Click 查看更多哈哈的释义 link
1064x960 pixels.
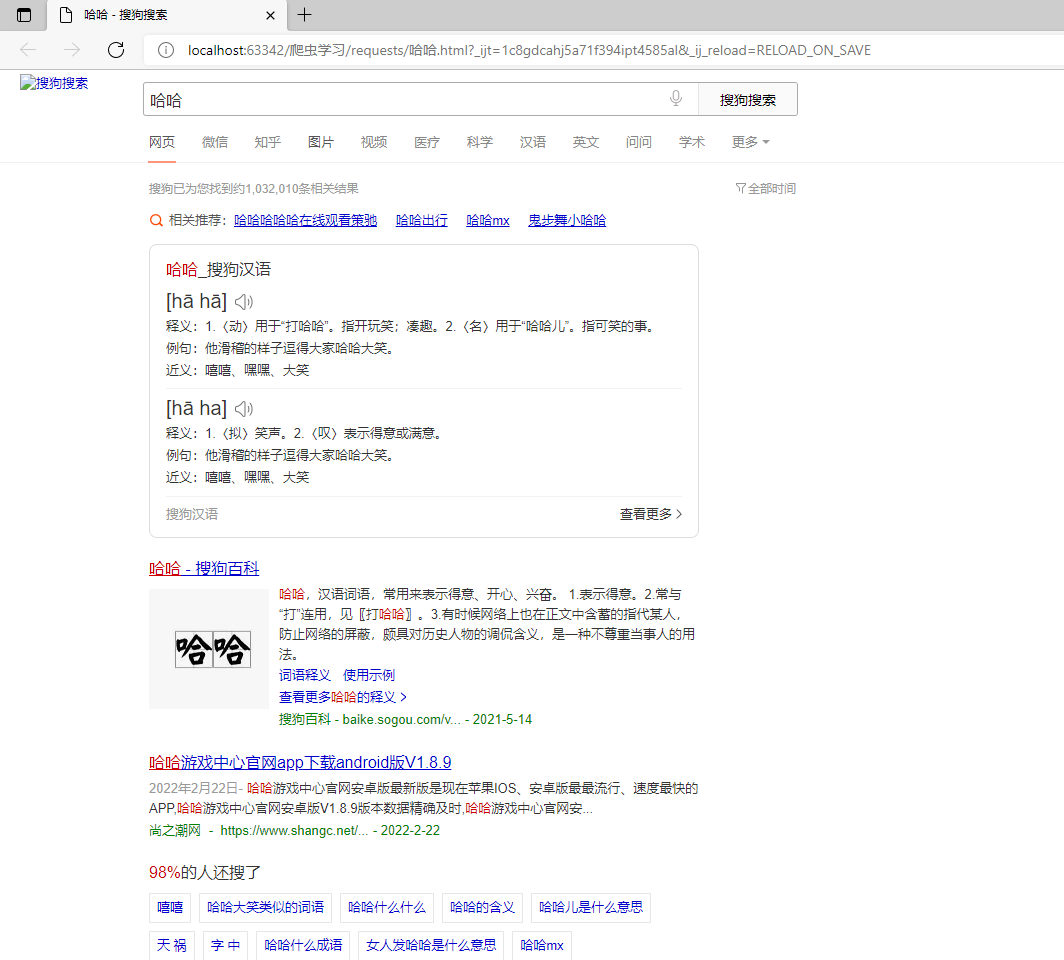click(343, 697)
